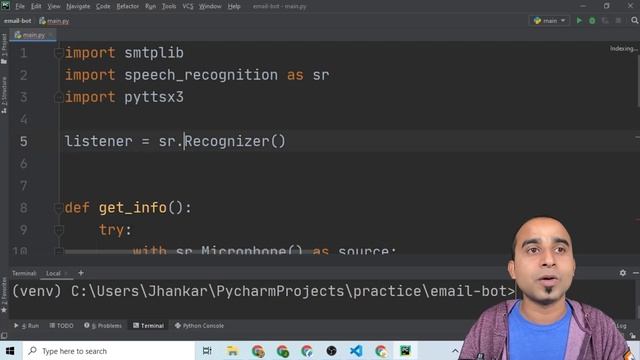Open the Refactor menu
This screenshot has height=360, width=640.
click(x=127, y=7)
